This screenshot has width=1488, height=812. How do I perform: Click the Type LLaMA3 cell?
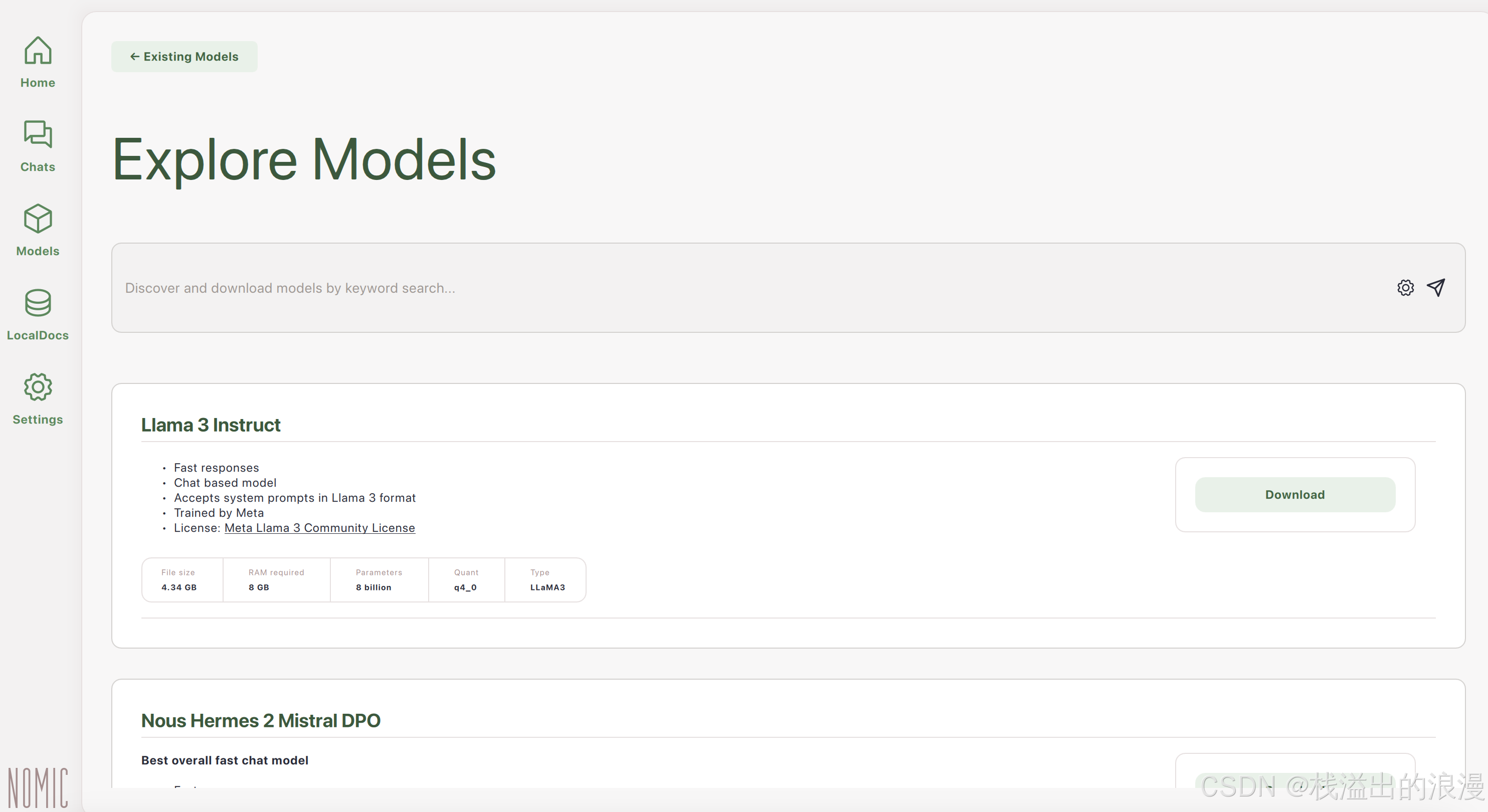point(545,580)
